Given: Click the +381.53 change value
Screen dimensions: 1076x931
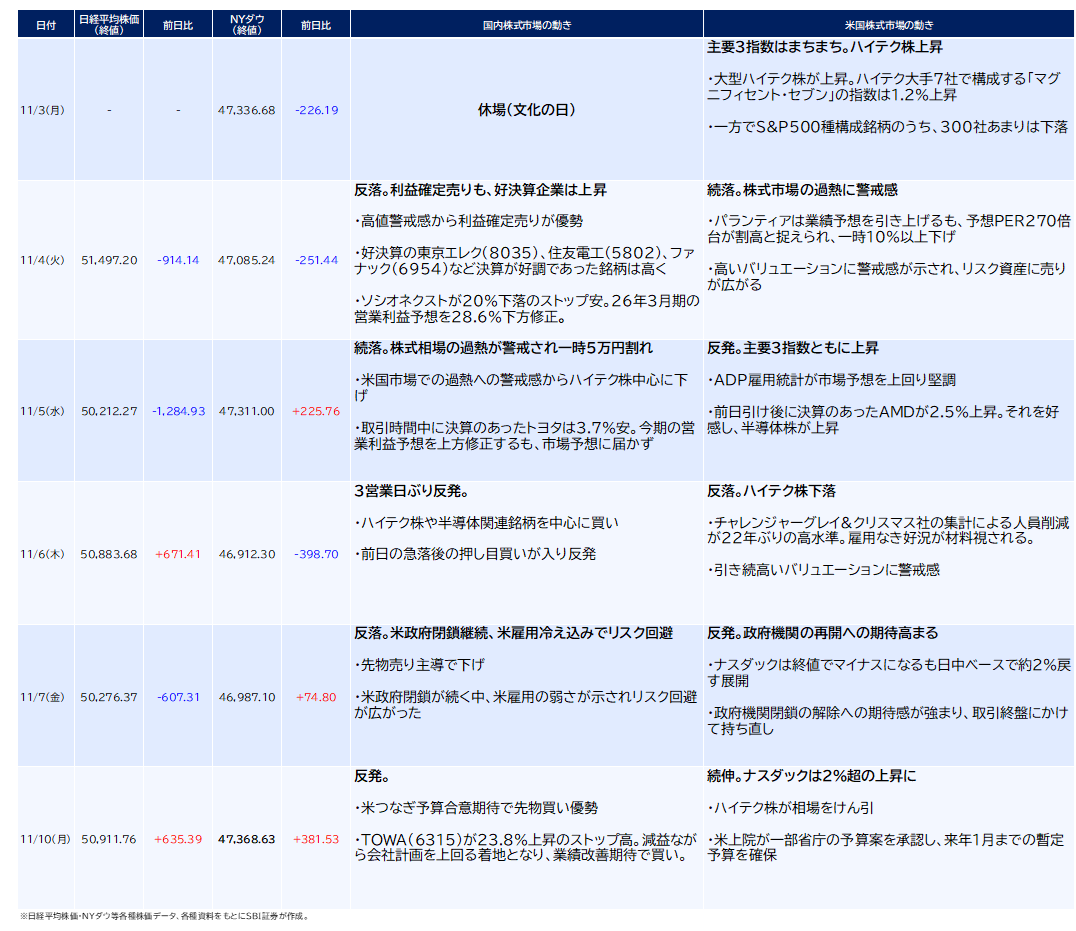Looking at the screenshot, I should coord(316,839).
